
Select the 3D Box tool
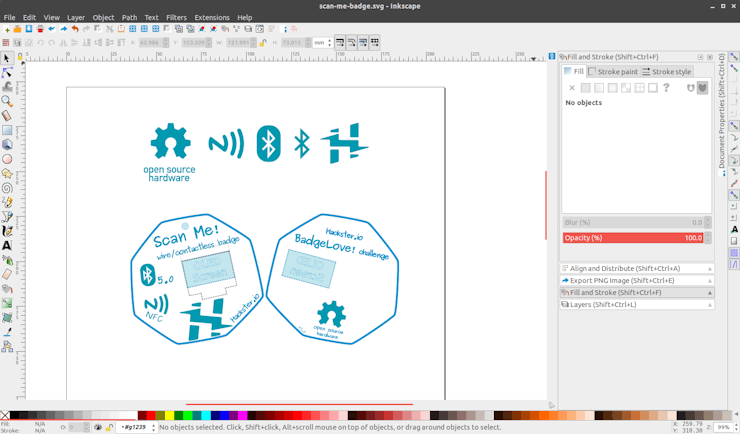click(x=7, y=144)
